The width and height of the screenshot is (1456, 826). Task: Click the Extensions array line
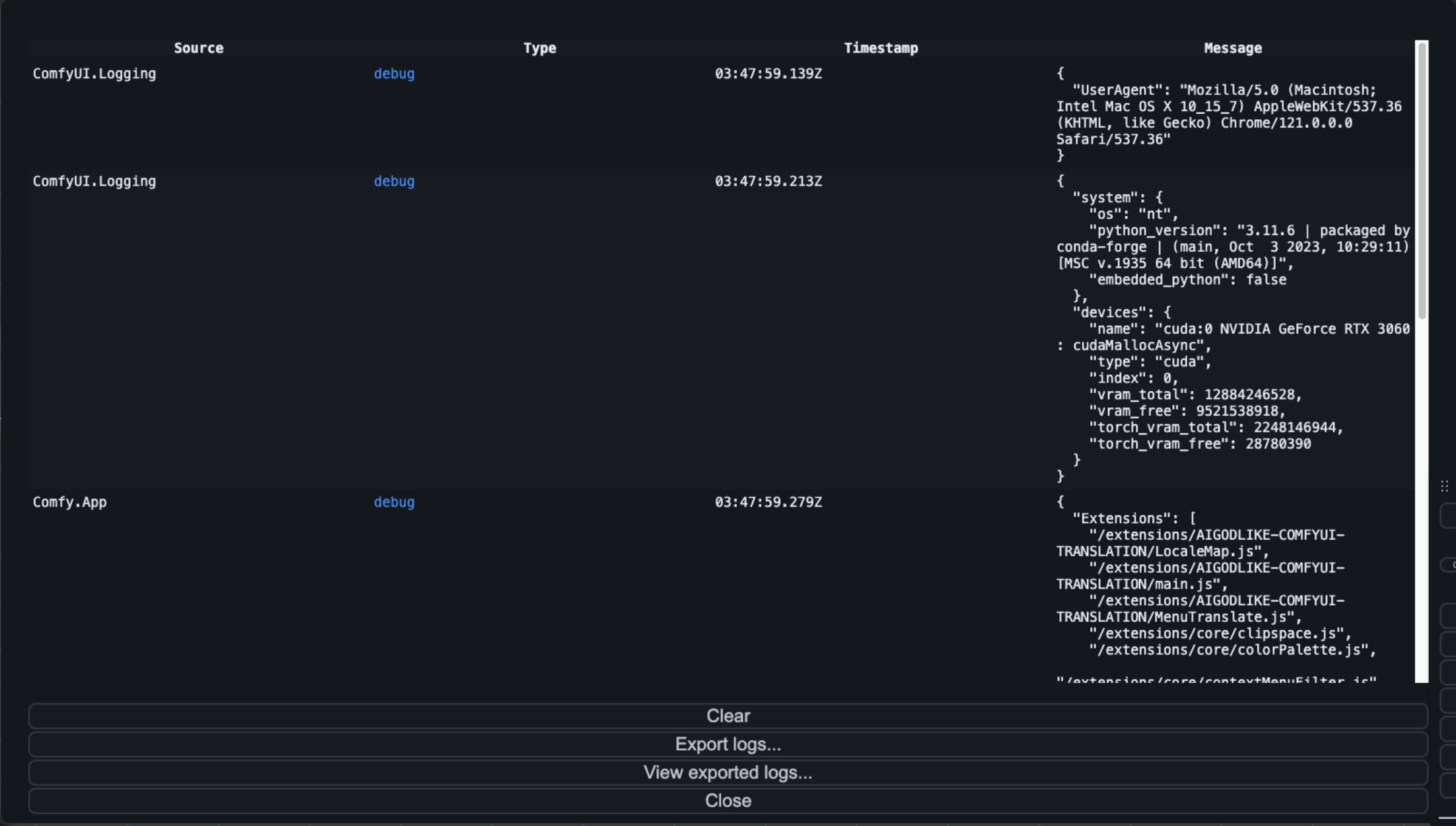pos(1134,518)
